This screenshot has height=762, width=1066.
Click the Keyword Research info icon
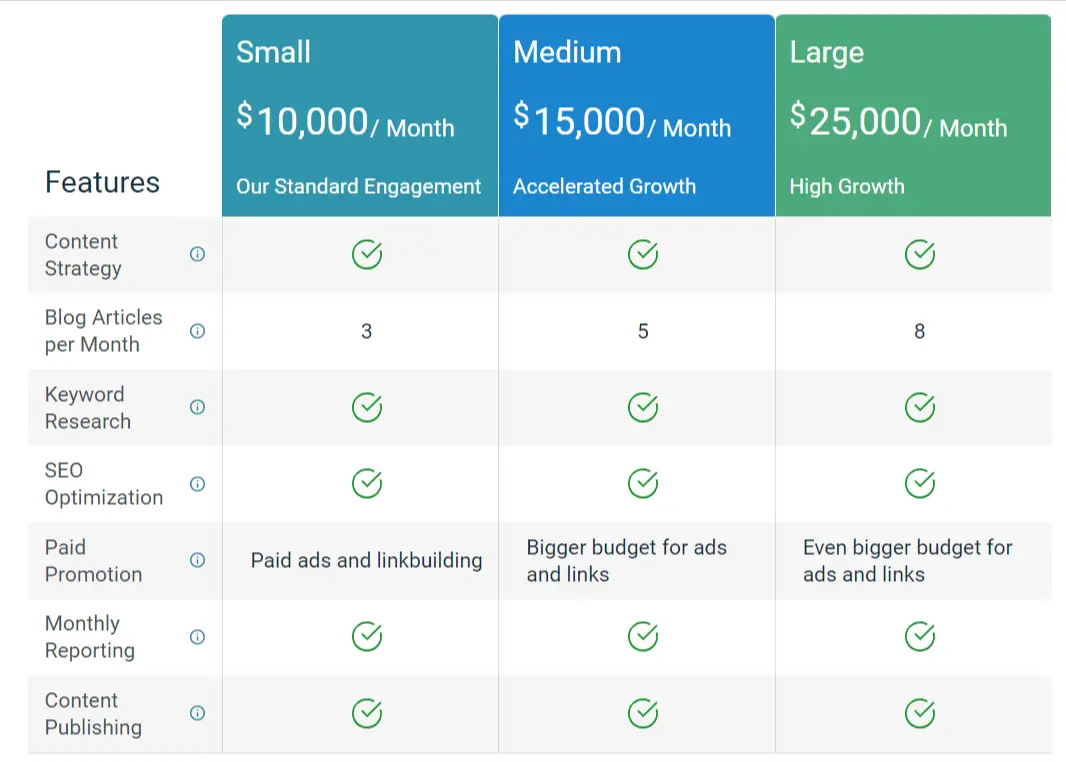coord(197,407)
